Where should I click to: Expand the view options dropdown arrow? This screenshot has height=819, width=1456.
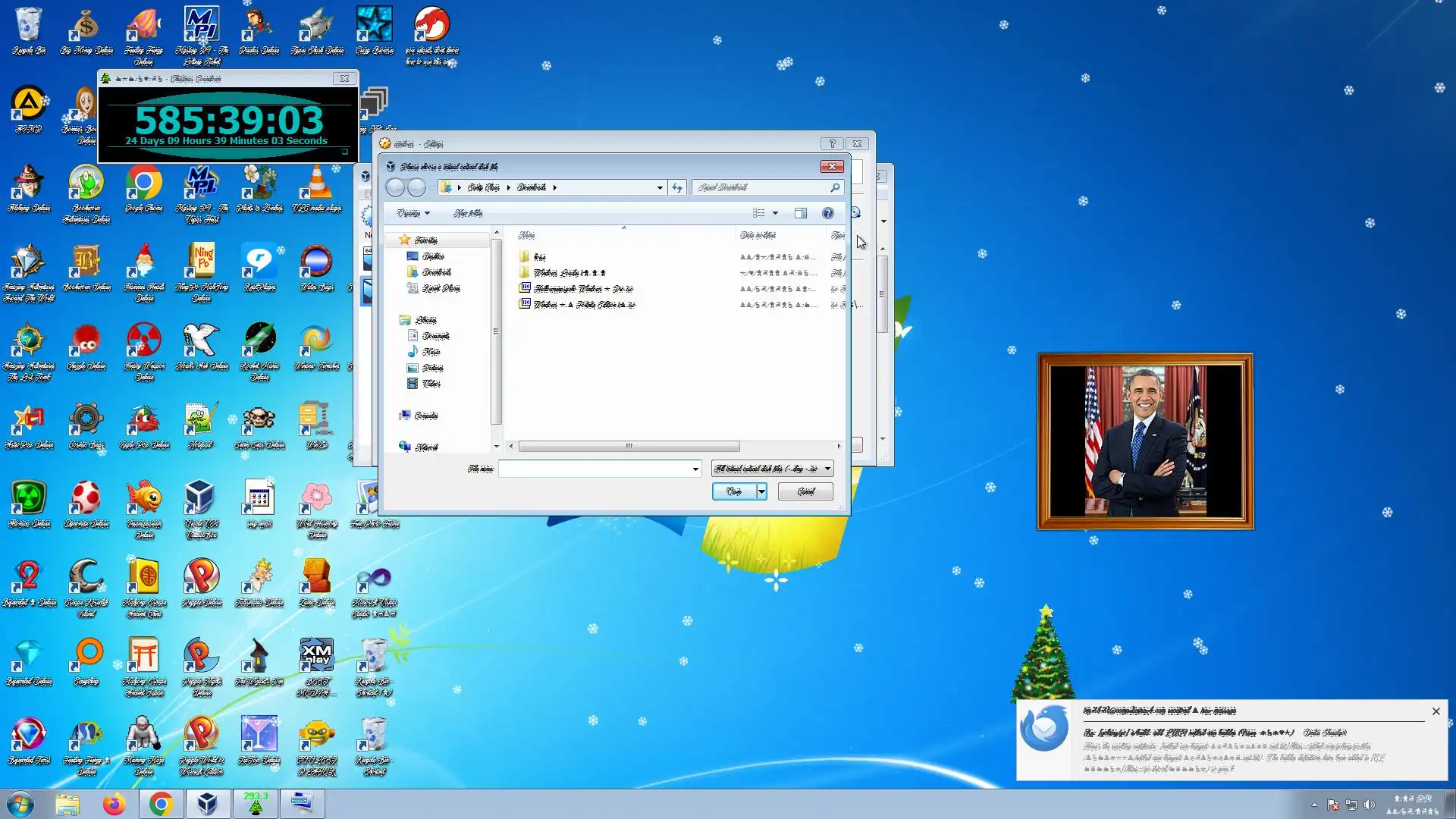775,213
